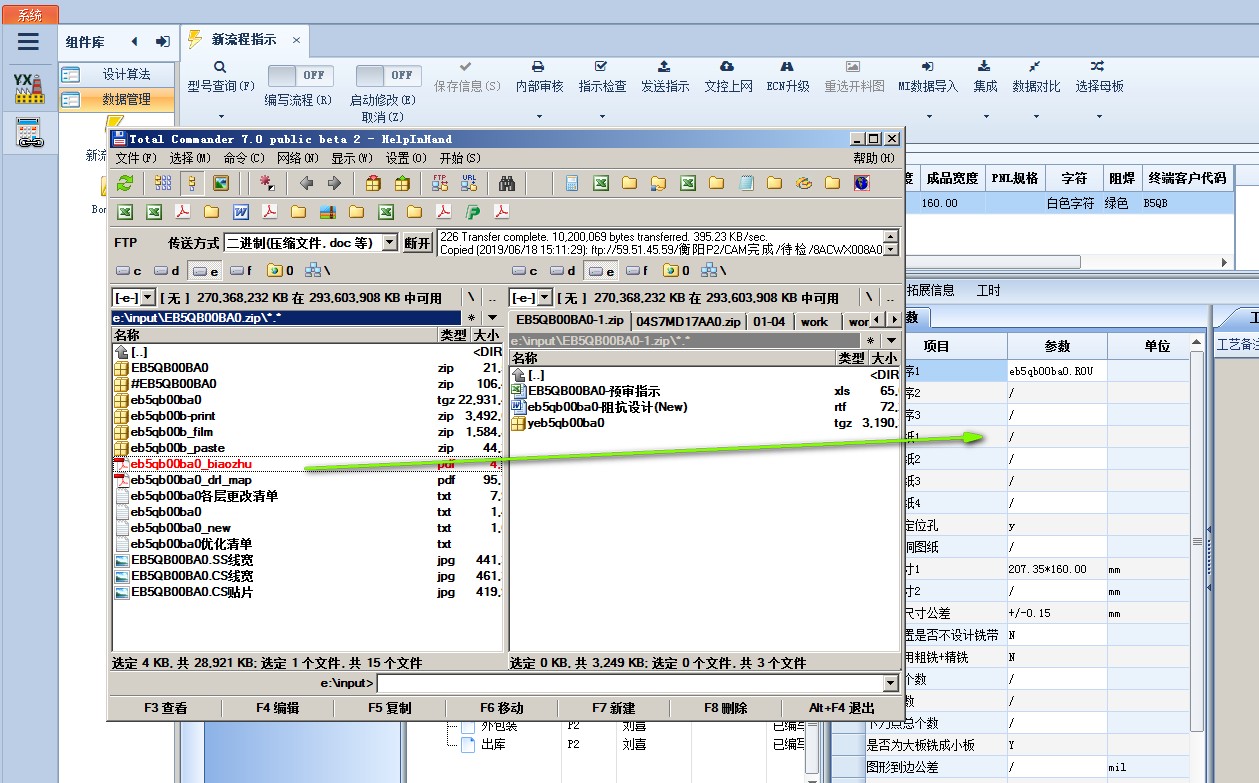Open the 命令(C) menu
Viewport: 1259px width, 783px height.
(244, 158)
